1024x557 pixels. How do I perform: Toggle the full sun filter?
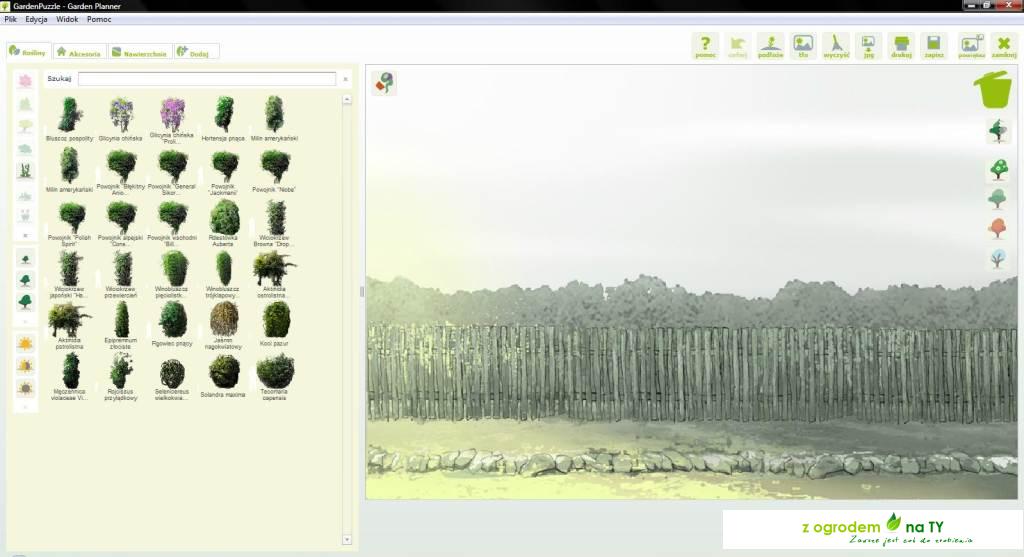click(26, 343)
